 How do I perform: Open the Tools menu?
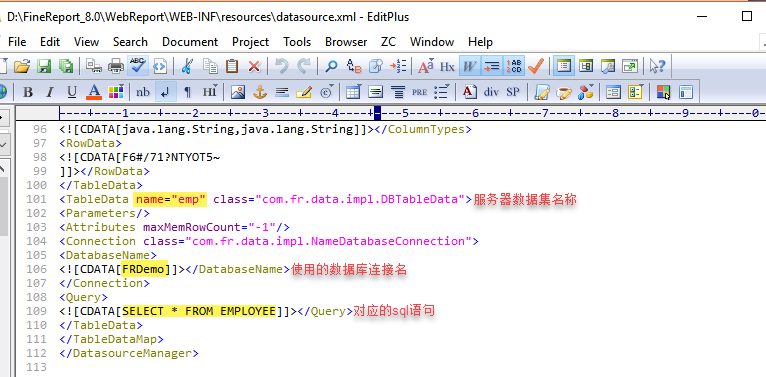297,42
